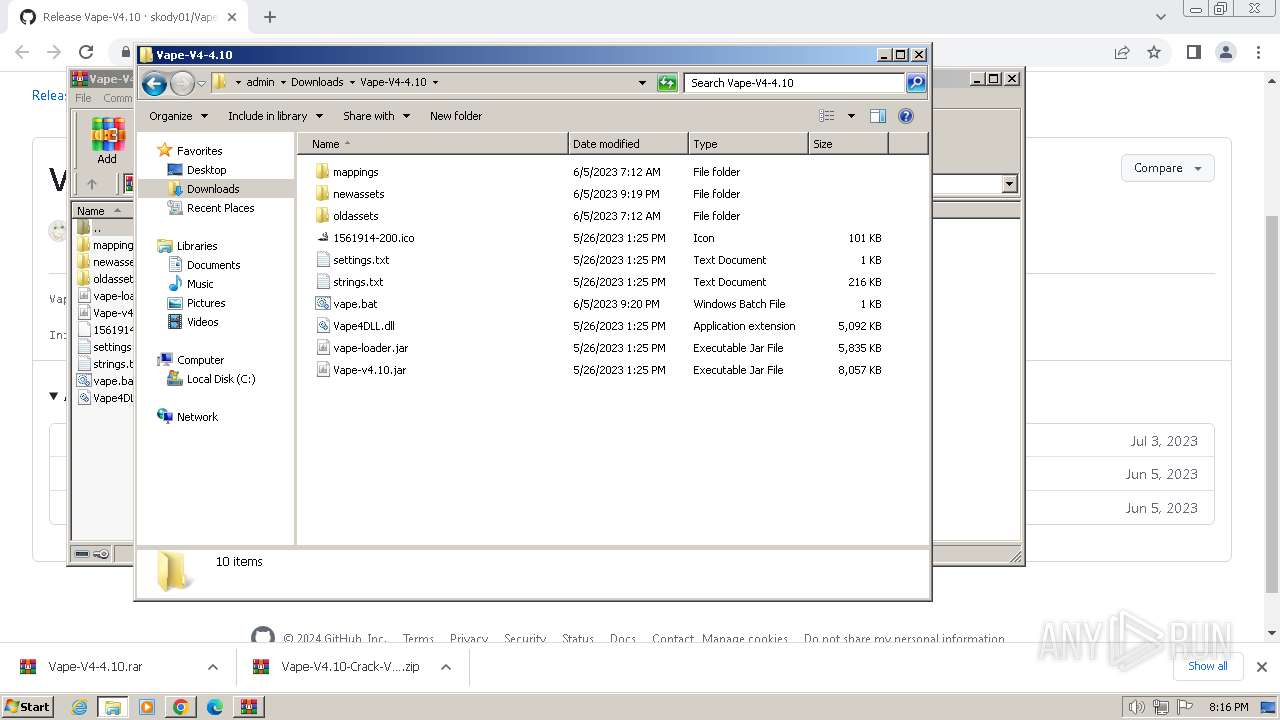Reload the Chrome page
The image size is (1280, 720).
[86, 52]
